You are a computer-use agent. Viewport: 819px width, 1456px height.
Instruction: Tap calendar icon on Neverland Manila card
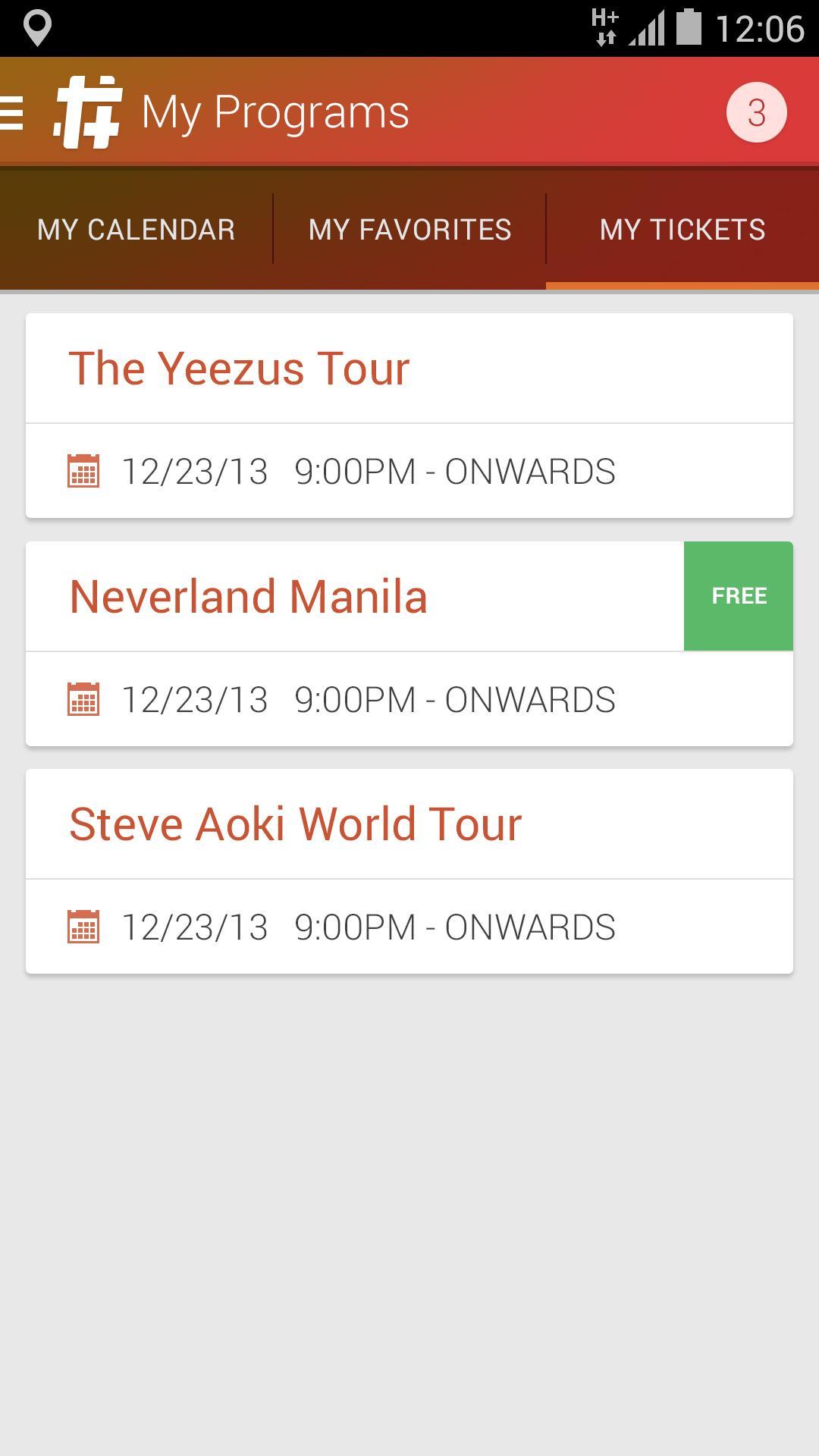click(x=83, y=698)
